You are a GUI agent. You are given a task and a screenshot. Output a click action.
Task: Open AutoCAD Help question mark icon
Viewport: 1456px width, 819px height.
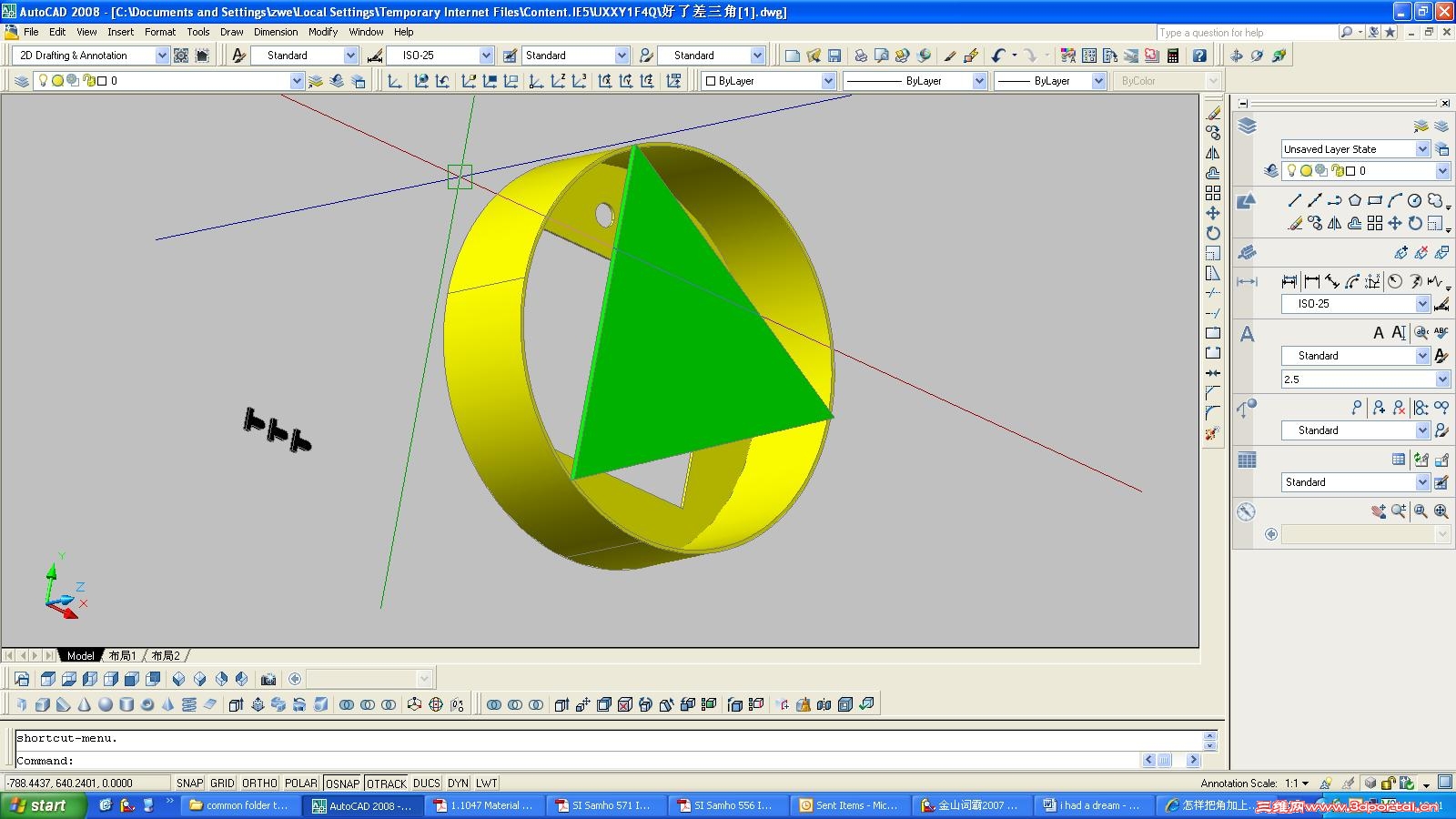click(1199, 56)
